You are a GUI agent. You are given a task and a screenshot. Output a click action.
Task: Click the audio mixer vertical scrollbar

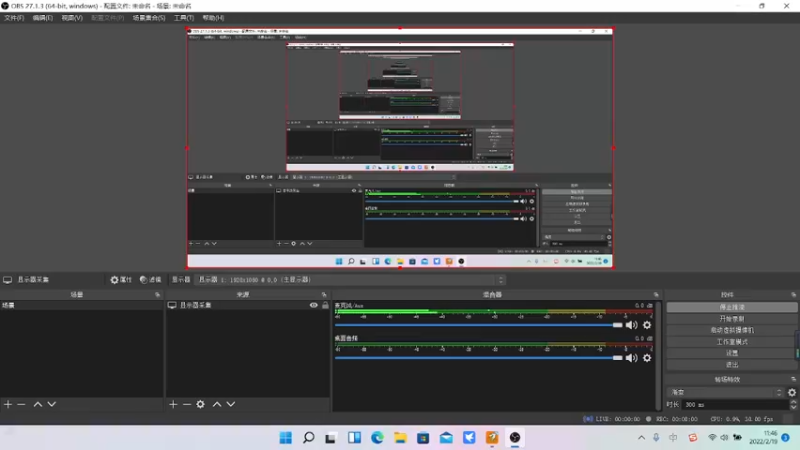pyautogui.click(x=659, y=356)
